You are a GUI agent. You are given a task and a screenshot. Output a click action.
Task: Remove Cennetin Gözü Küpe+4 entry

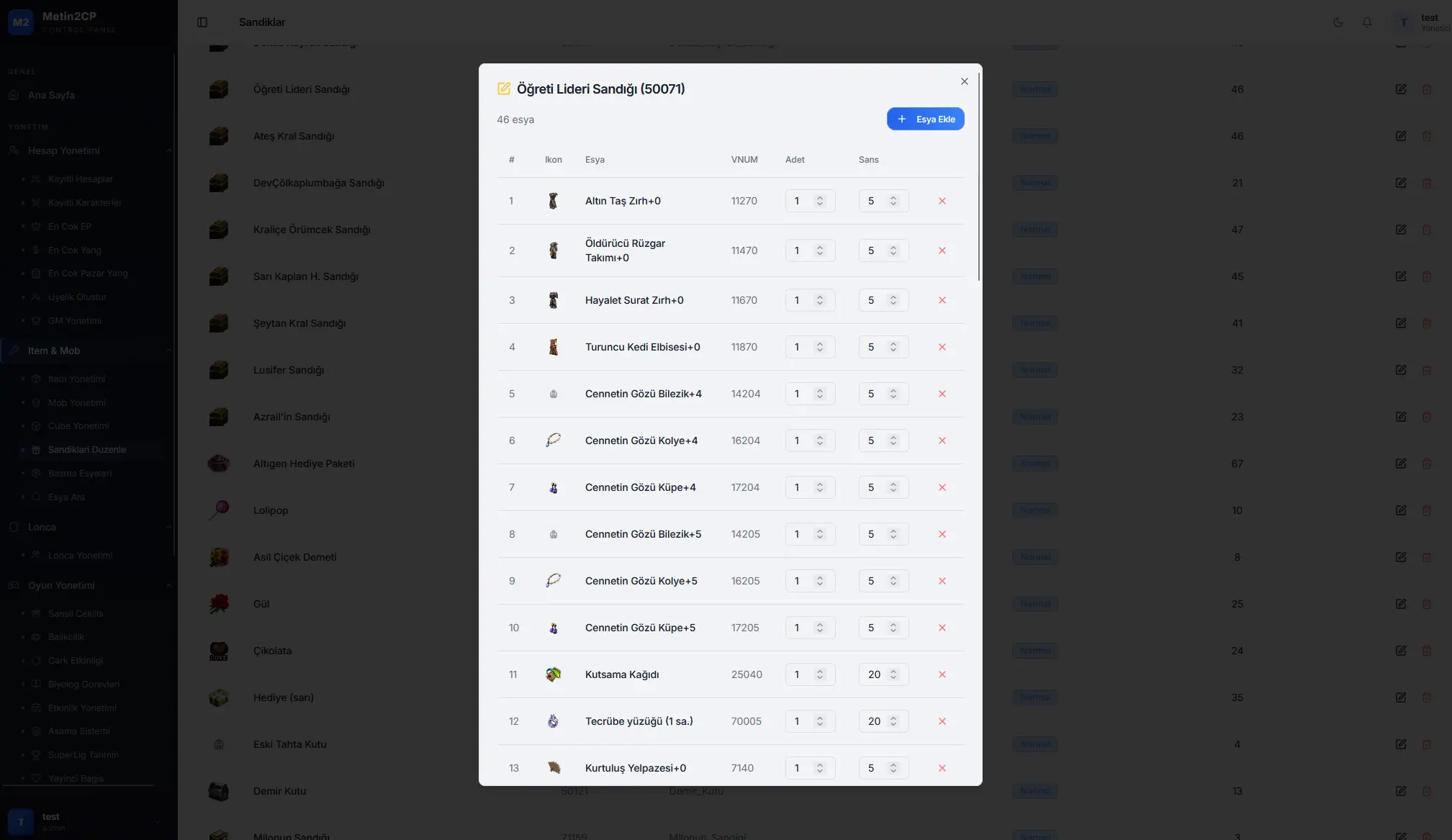coord(942,487)
